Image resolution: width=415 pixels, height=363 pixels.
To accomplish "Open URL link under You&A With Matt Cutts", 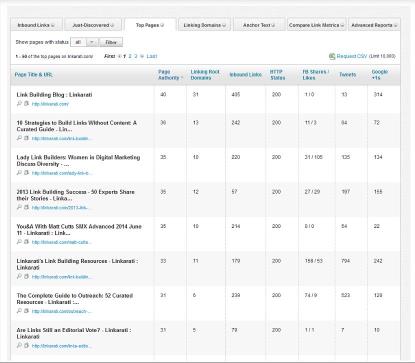I will (x=61, y=242).
